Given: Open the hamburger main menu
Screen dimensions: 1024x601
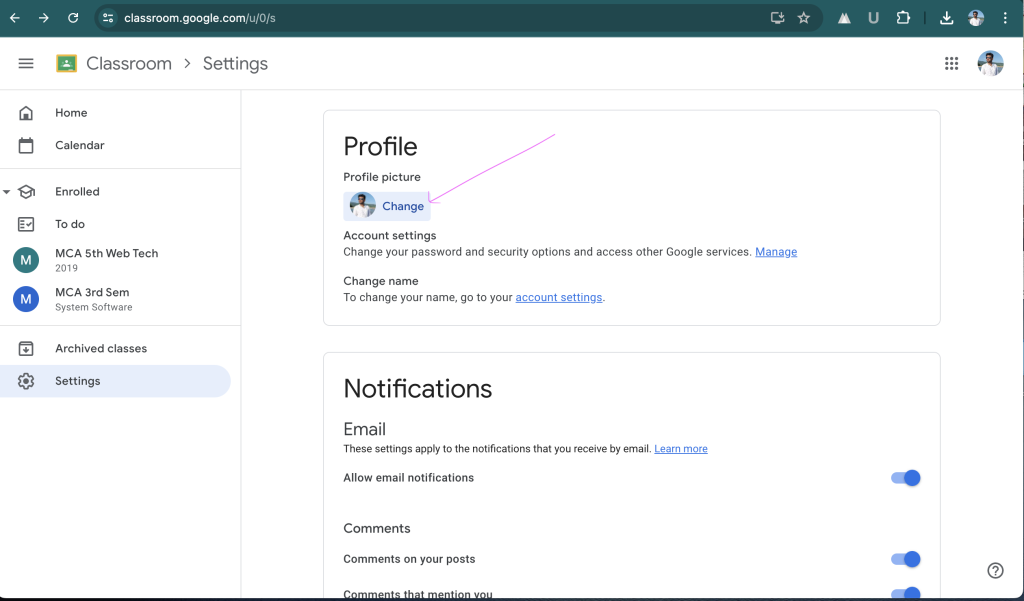Looking at the screenshot, I should pos(26,63).
